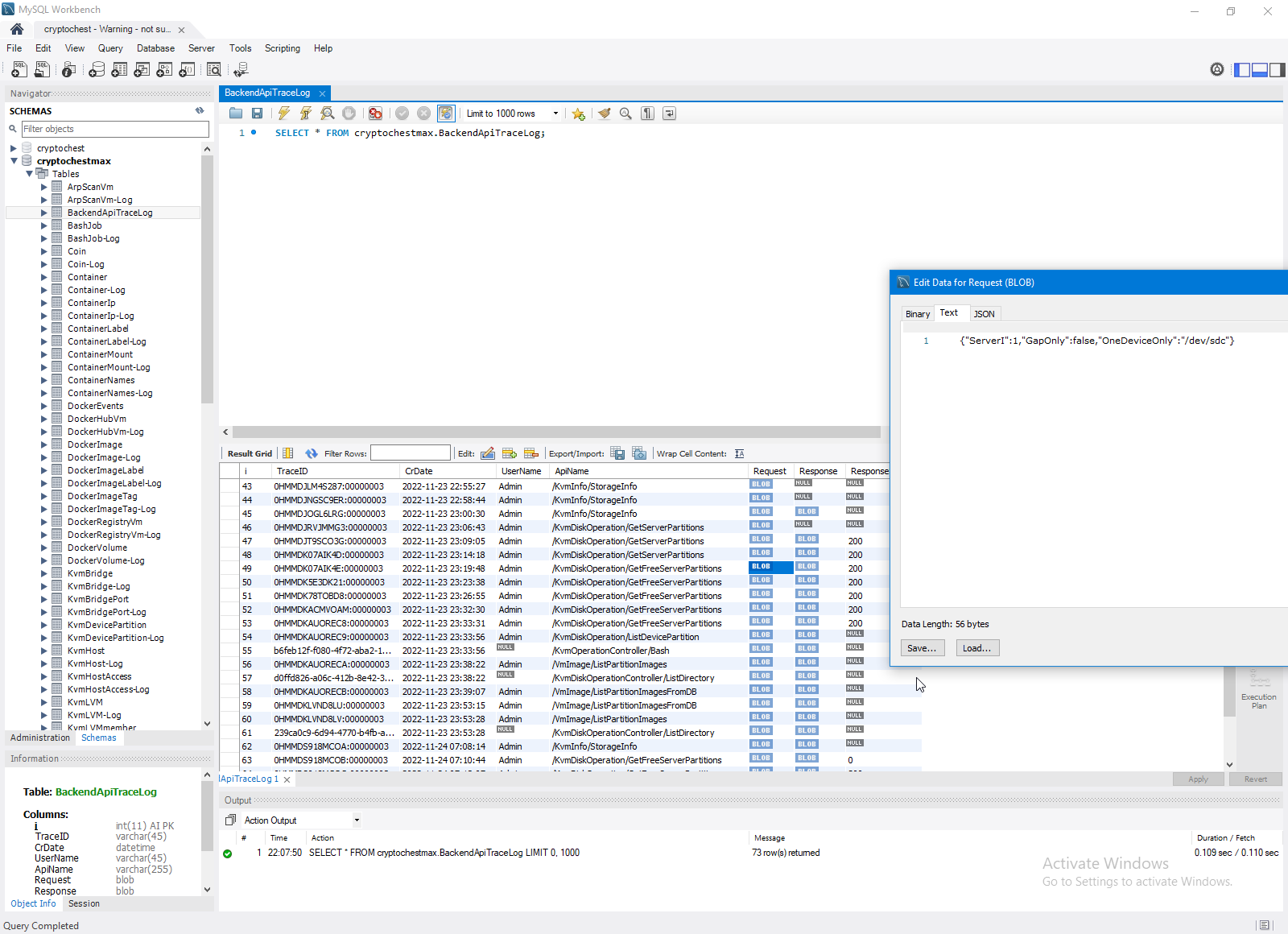Image resolution: width=1288 pixels, height=934 pixels.
Task: Switch to the Administration tab
Action: (x=40, y=738)
